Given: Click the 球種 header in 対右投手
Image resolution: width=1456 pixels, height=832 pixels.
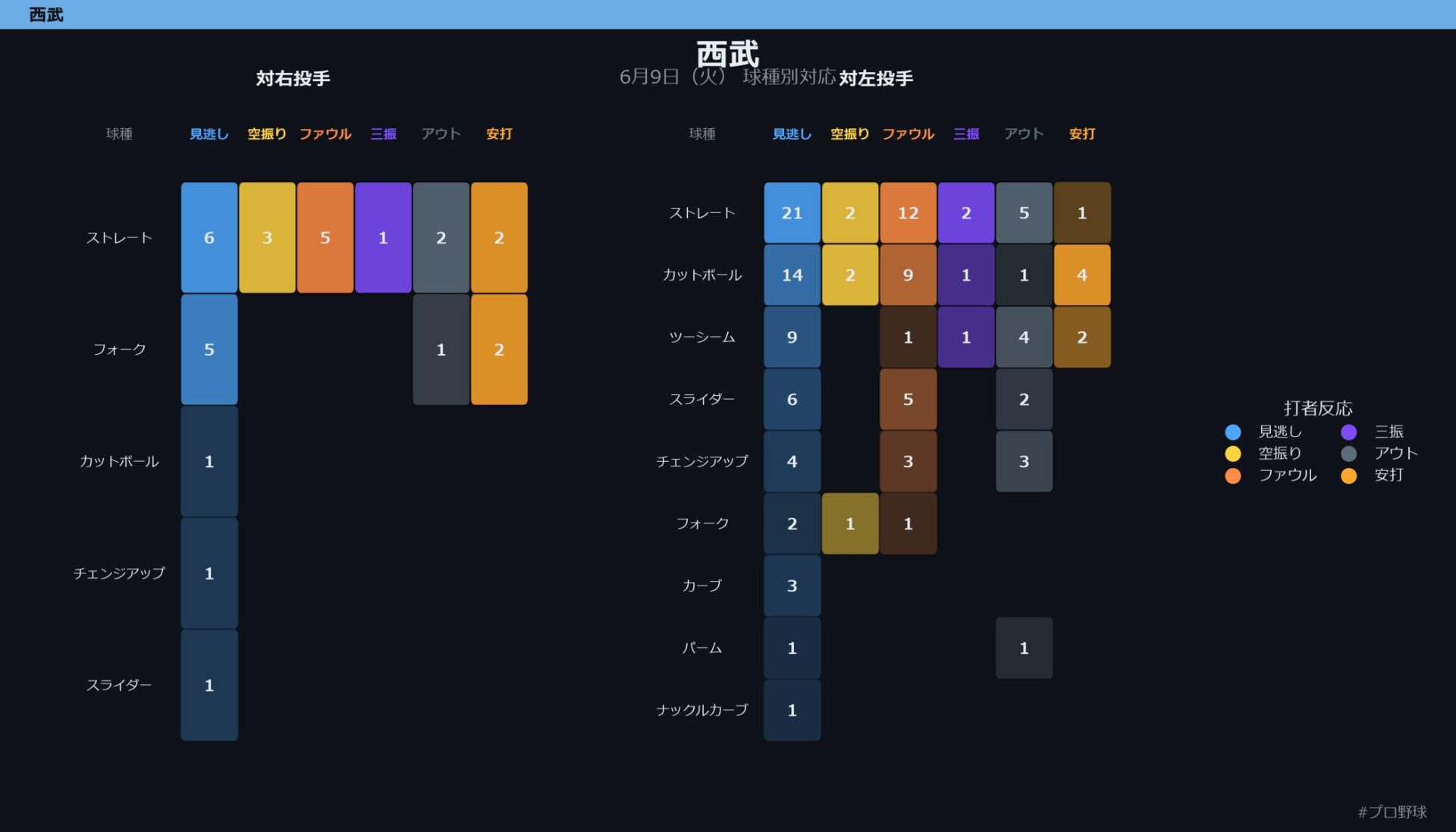Looking at the screenshot, I should (119, 134).
